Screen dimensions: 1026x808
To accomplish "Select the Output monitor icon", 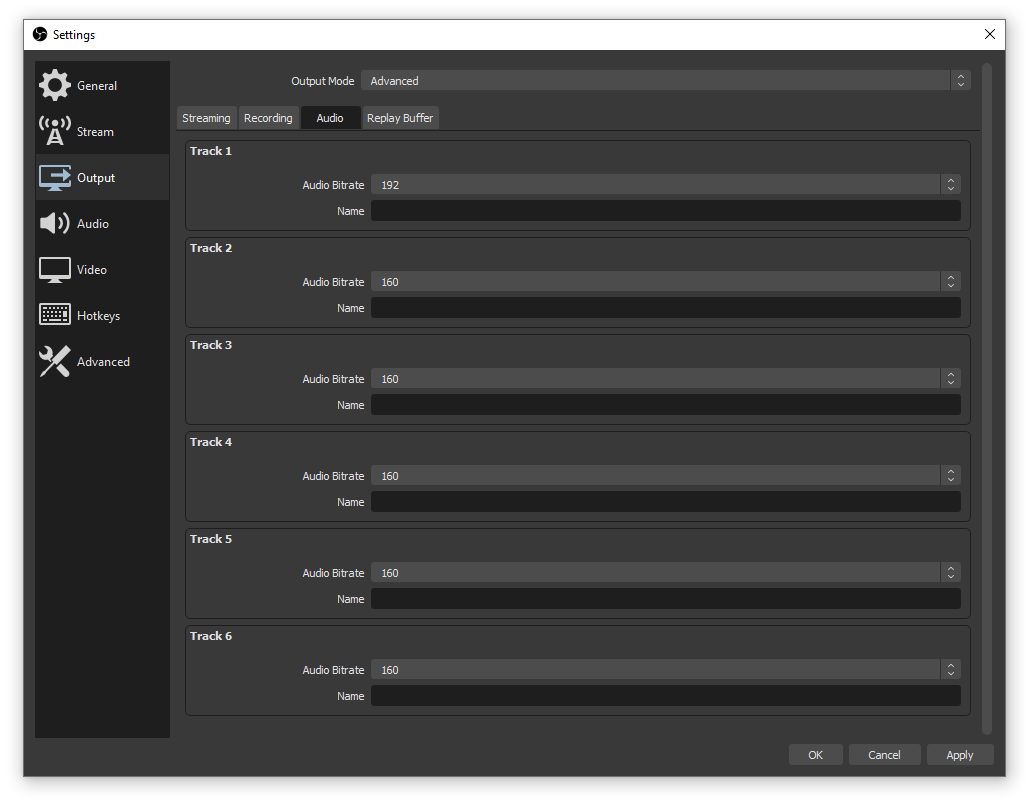I will click(54, 177).
